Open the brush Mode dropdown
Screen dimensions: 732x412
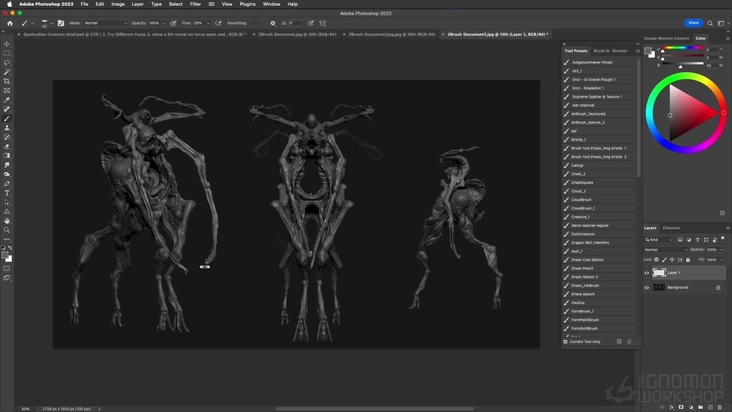tap(104, 23)
